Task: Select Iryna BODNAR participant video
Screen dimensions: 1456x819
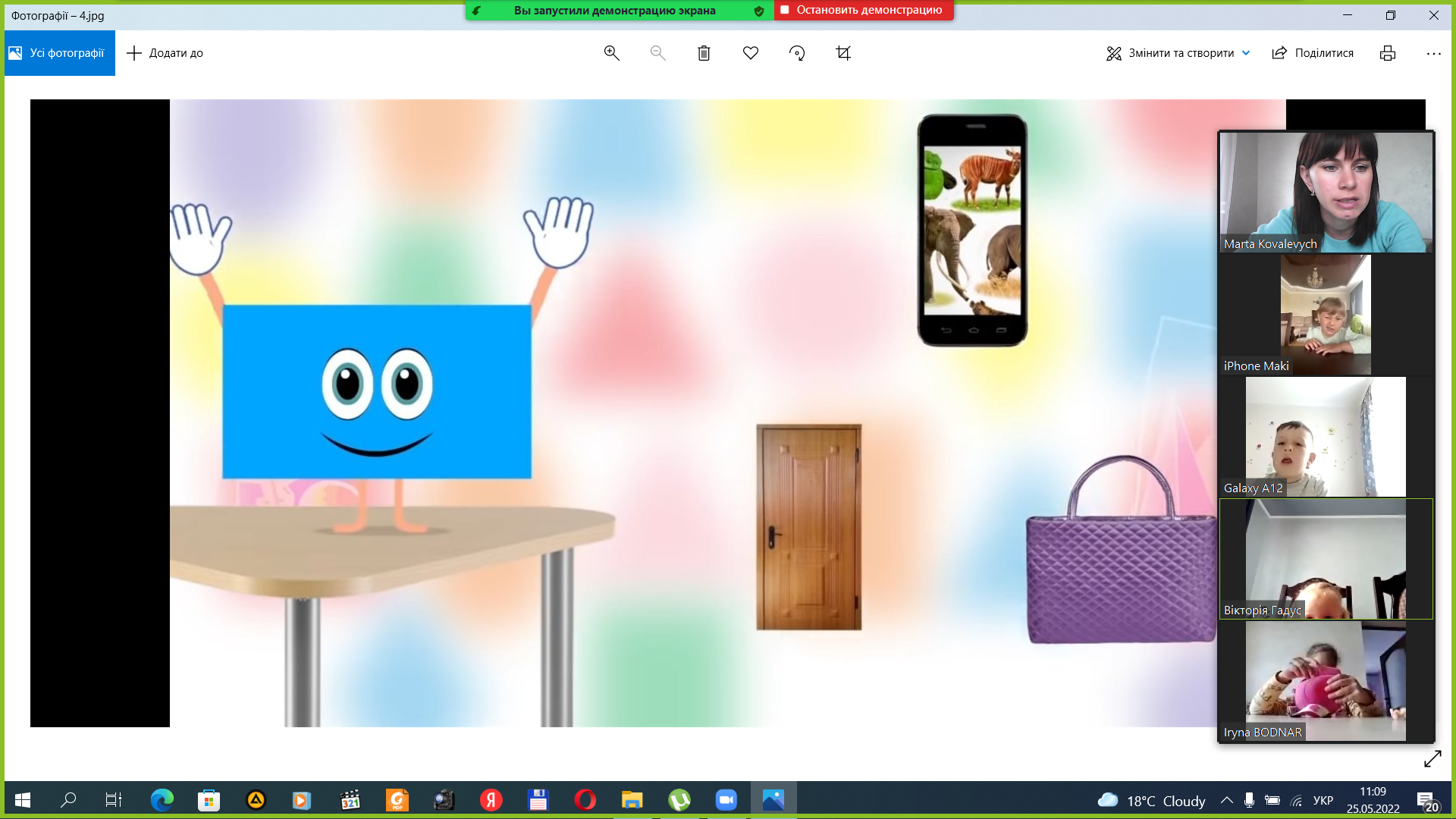Action: [1326, 681]
